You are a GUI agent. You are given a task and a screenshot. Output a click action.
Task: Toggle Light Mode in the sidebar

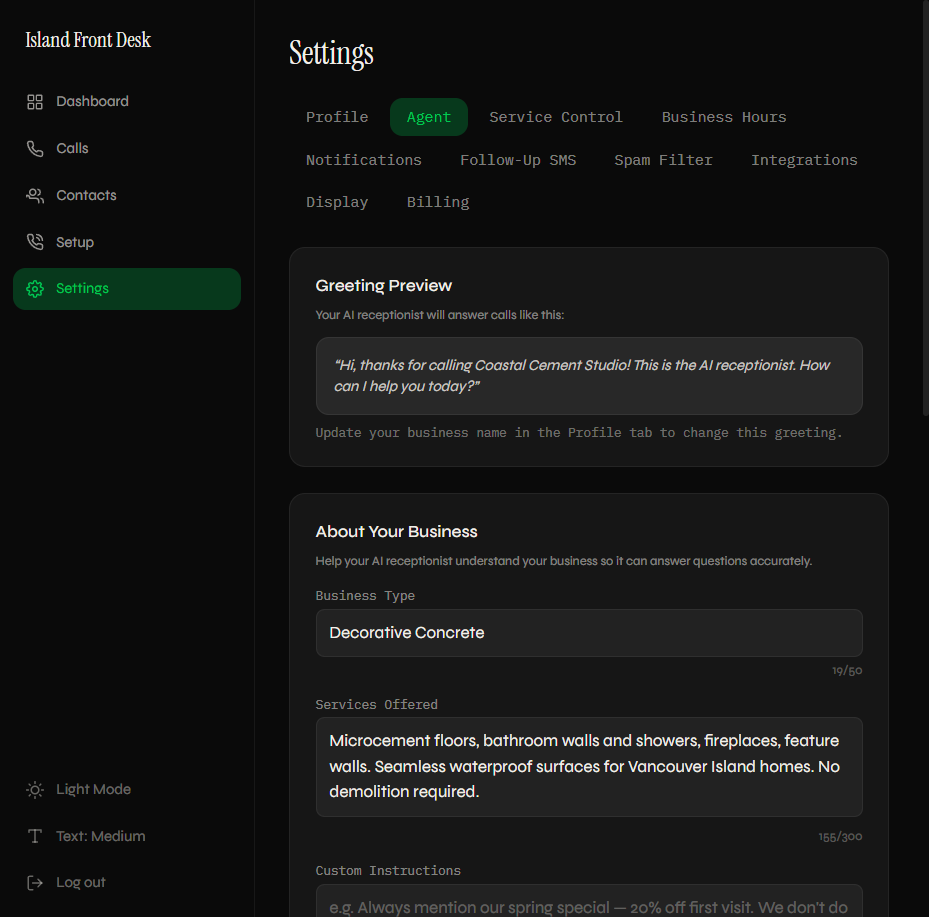click(93, 789)
